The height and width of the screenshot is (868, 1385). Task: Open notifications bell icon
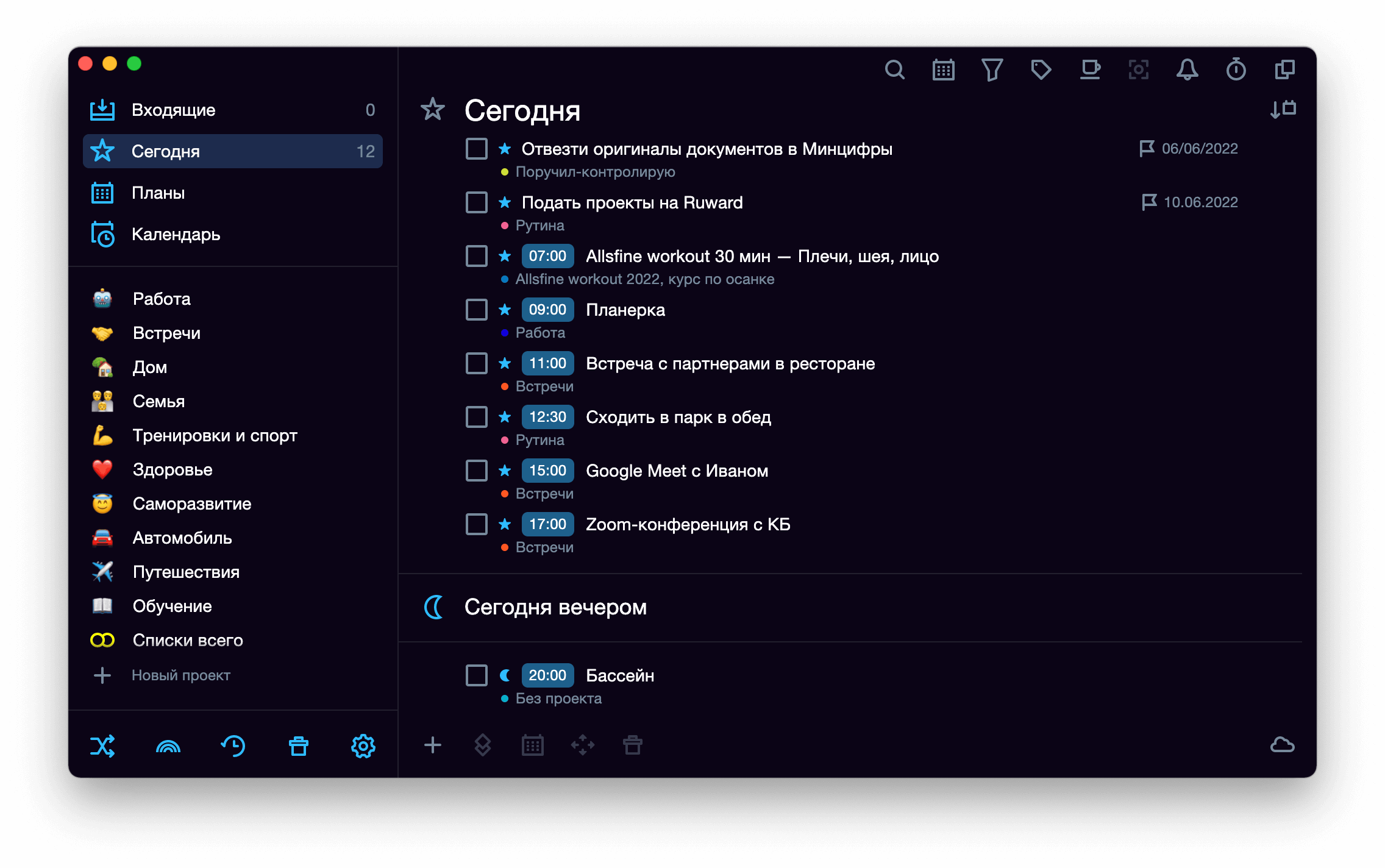[1187, 70]
